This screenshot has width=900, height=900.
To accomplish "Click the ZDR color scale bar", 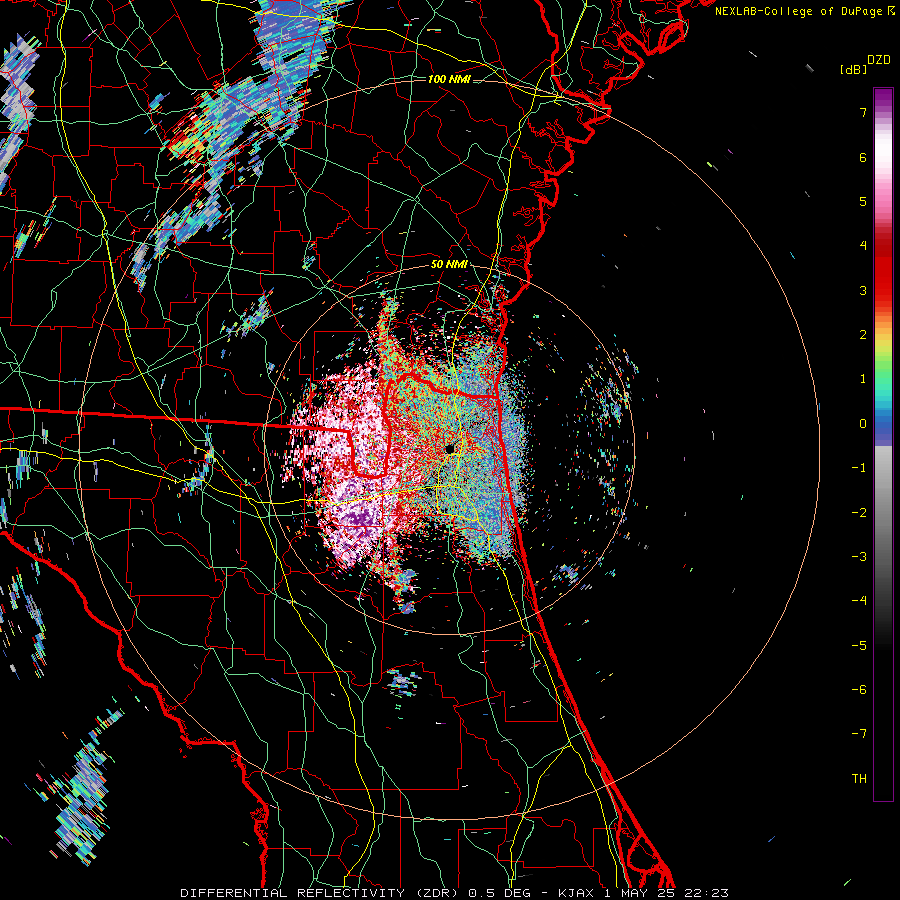I will point(883,444).
